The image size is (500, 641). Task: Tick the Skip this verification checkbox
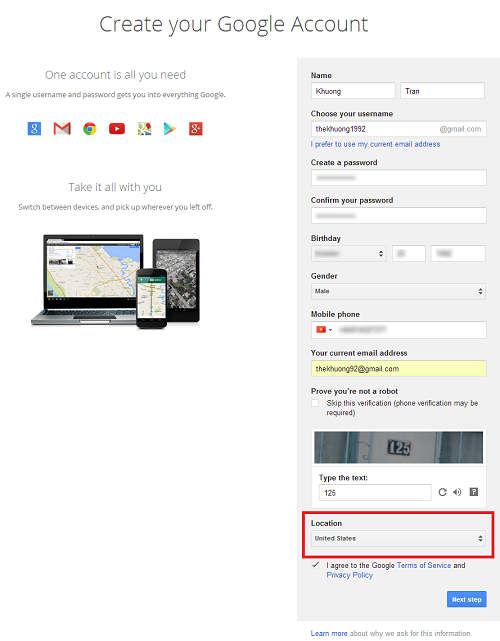[315, 403]
